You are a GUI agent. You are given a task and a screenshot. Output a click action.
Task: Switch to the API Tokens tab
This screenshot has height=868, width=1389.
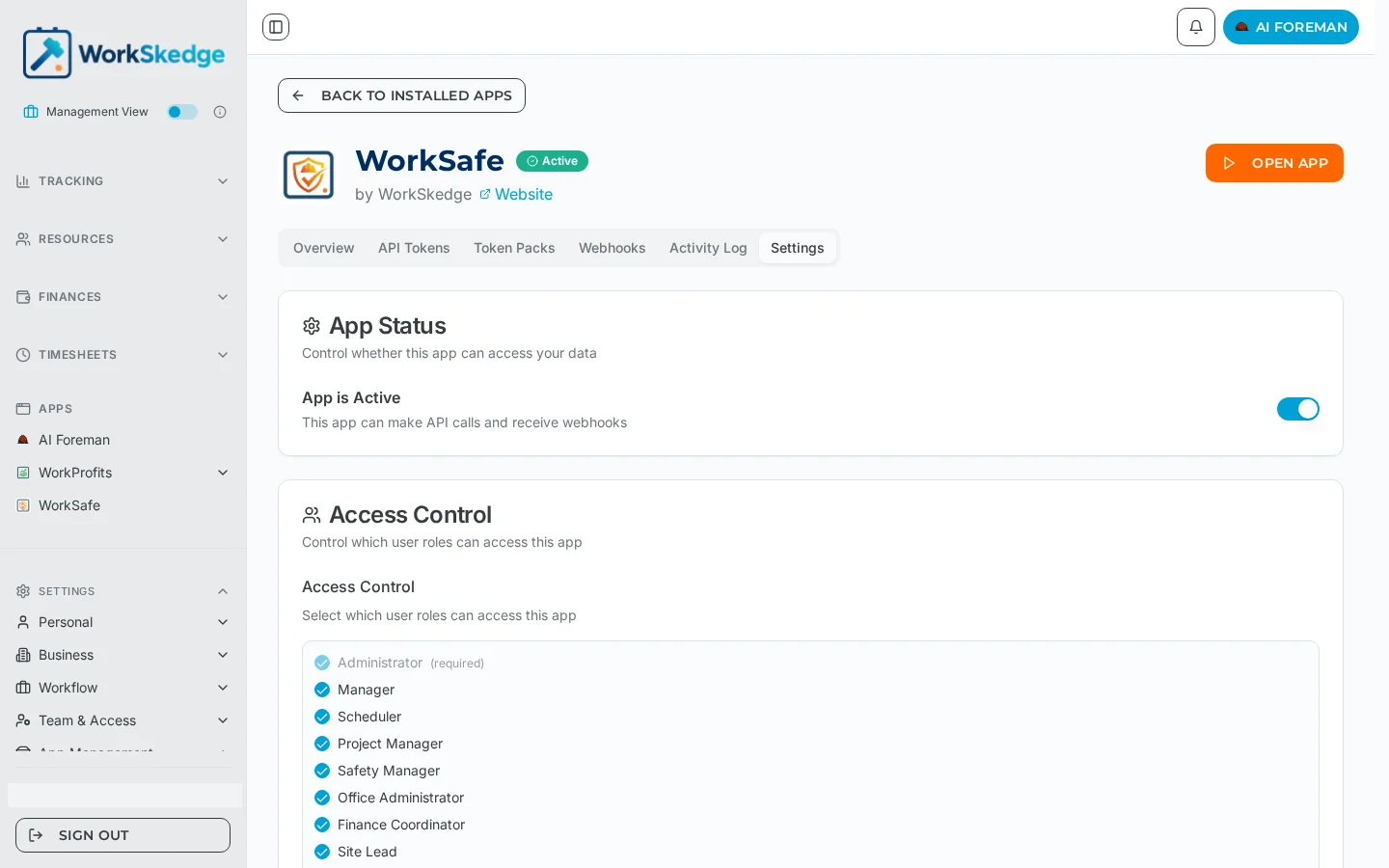point(414,248)
